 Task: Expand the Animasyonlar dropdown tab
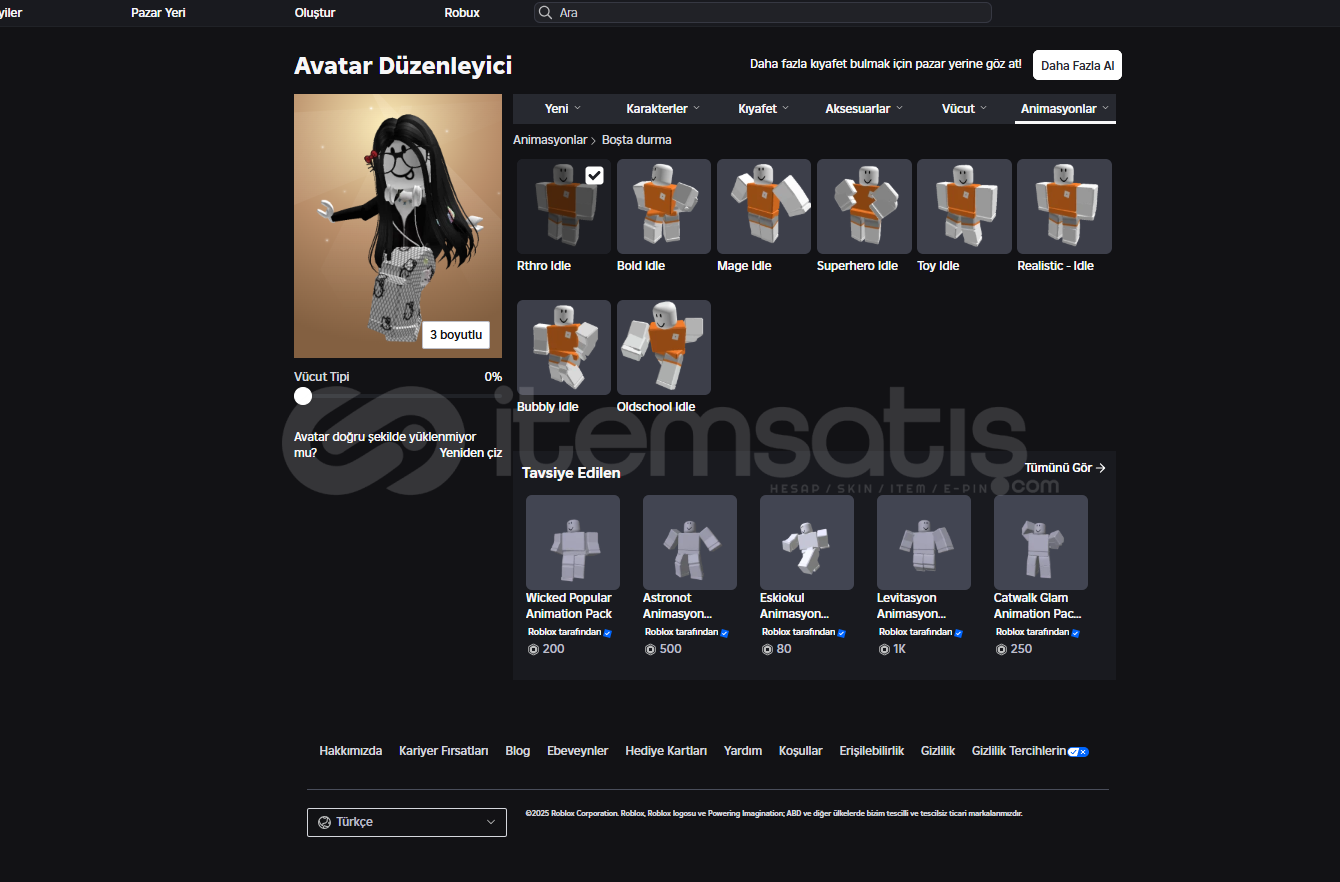[1065, 109]
